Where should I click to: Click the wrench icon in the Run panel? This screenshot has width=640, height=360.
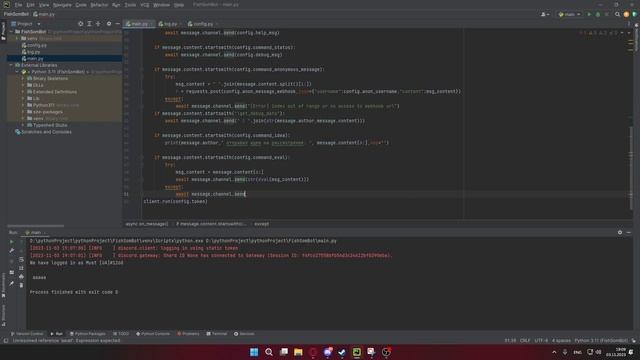coord(12,250)
